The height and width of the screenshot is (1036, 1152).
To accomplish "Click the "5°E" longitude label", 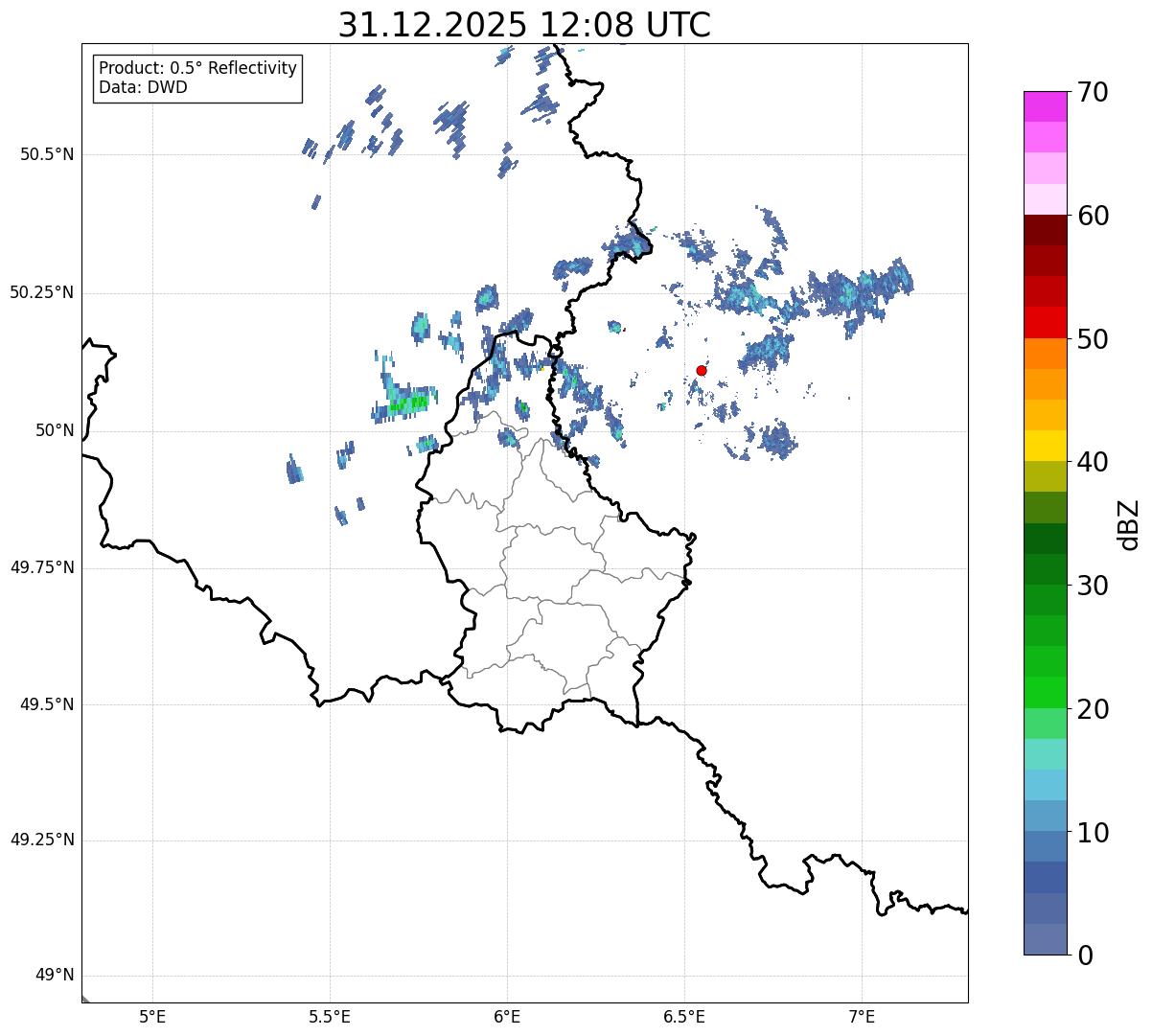I will (152, 1017).
